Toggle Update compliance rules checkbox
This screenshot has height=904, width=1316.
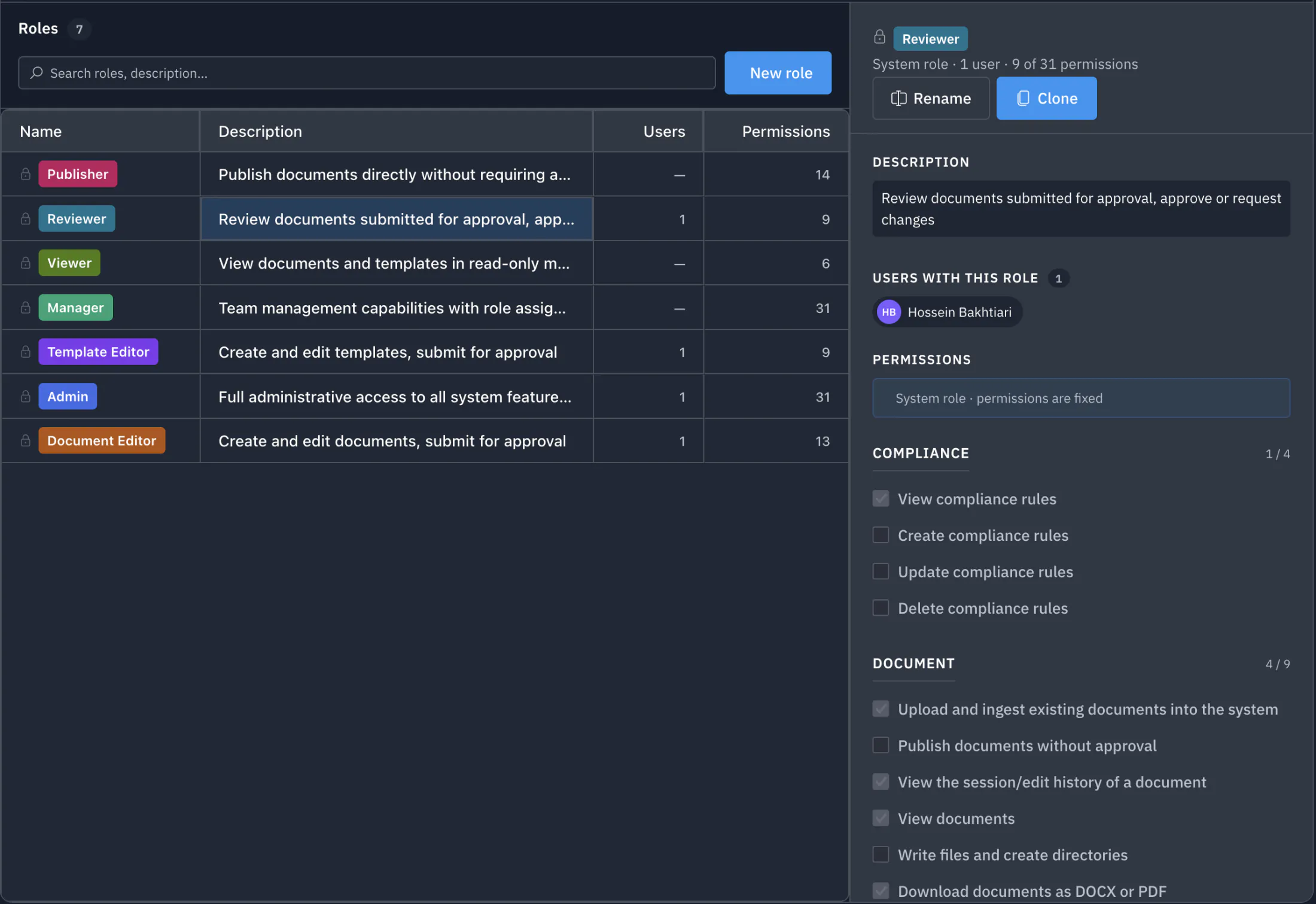(881, 571)
